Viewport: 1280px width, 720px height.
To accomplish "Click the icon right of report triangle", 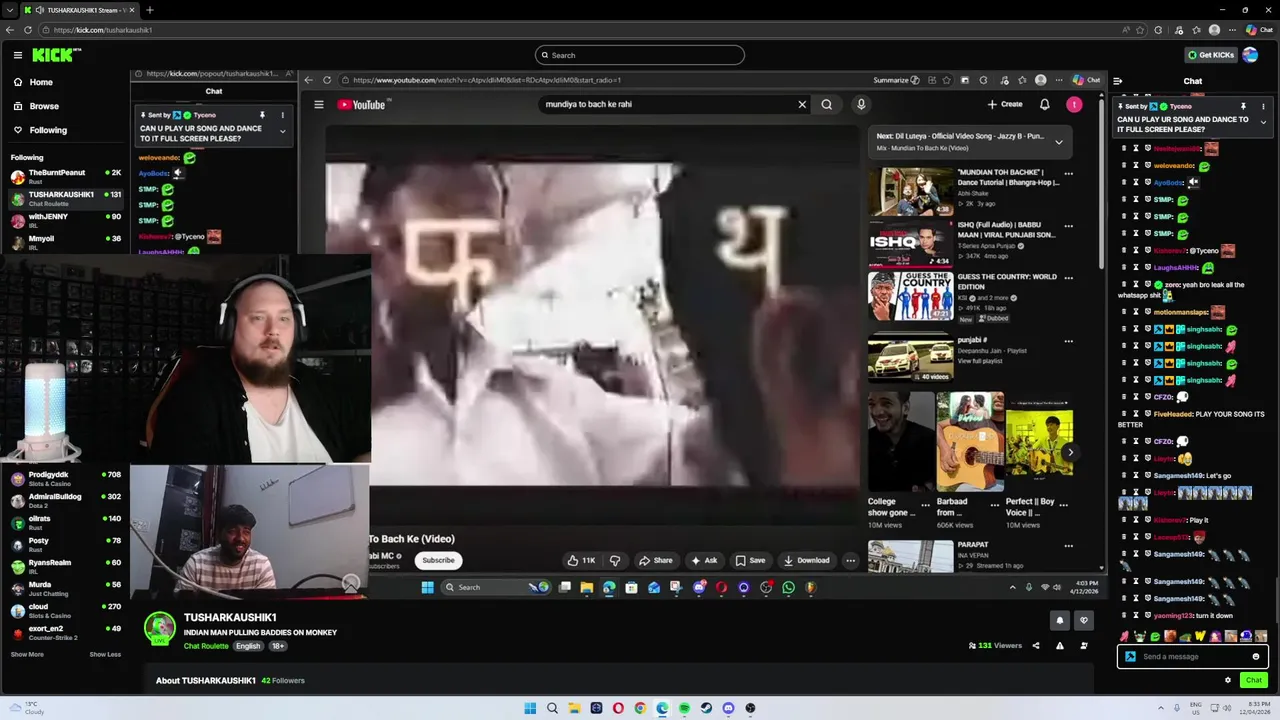I will click(x=1084, y=646).
